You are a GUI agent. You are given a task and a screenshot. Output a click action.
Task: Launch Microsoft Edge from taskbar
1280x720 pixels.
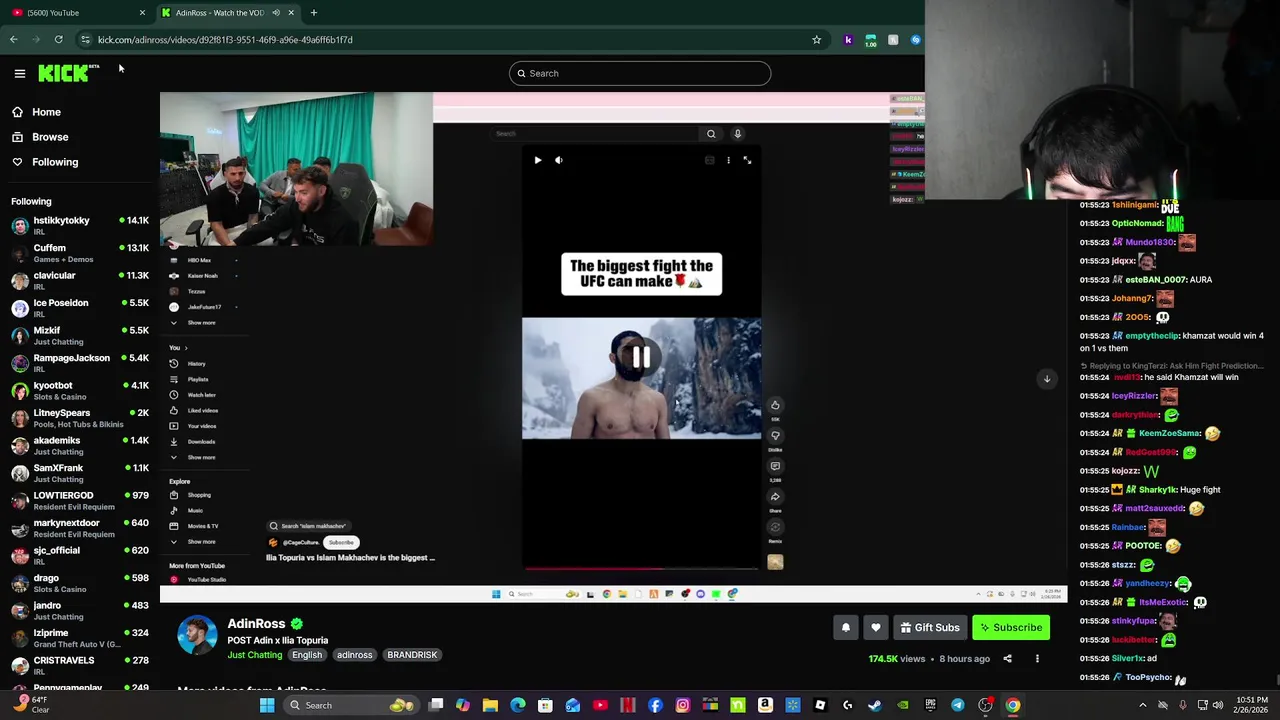pos(518,706)
